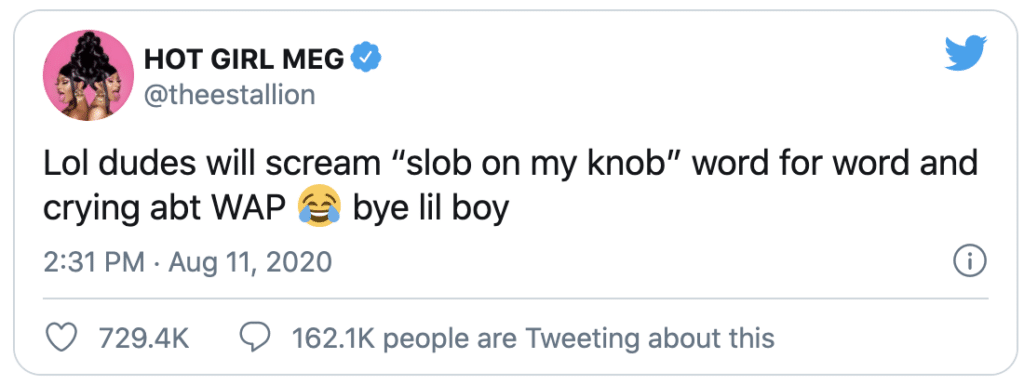The height and width of the screenshot is (385, 1024).
Task: Click the 162.1K reply count number
Action: [333, 339]
